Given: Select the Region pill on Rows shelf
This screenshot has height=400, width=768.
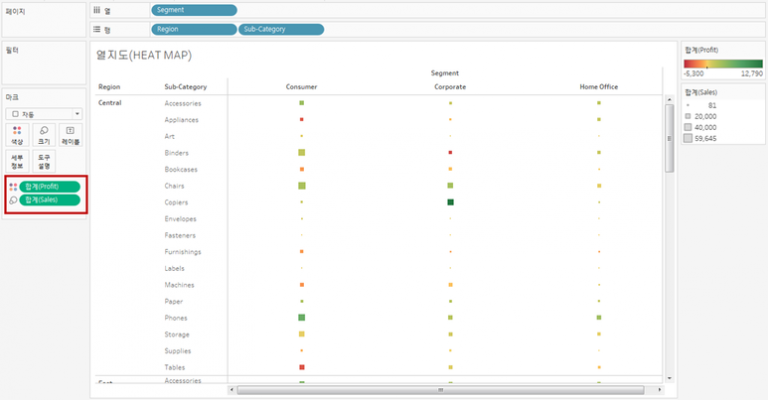Looking at the screenshot, I should pos(194,30).
